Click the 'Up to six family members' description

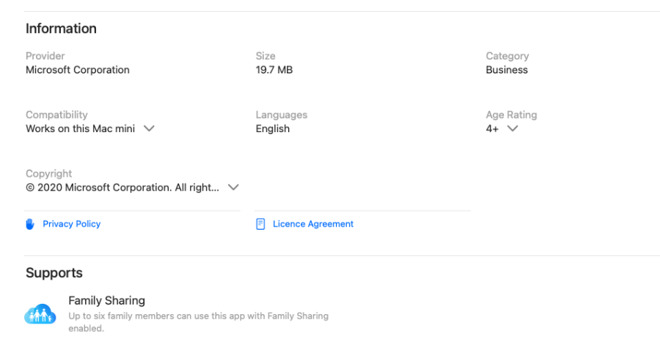tap(198, 322)
